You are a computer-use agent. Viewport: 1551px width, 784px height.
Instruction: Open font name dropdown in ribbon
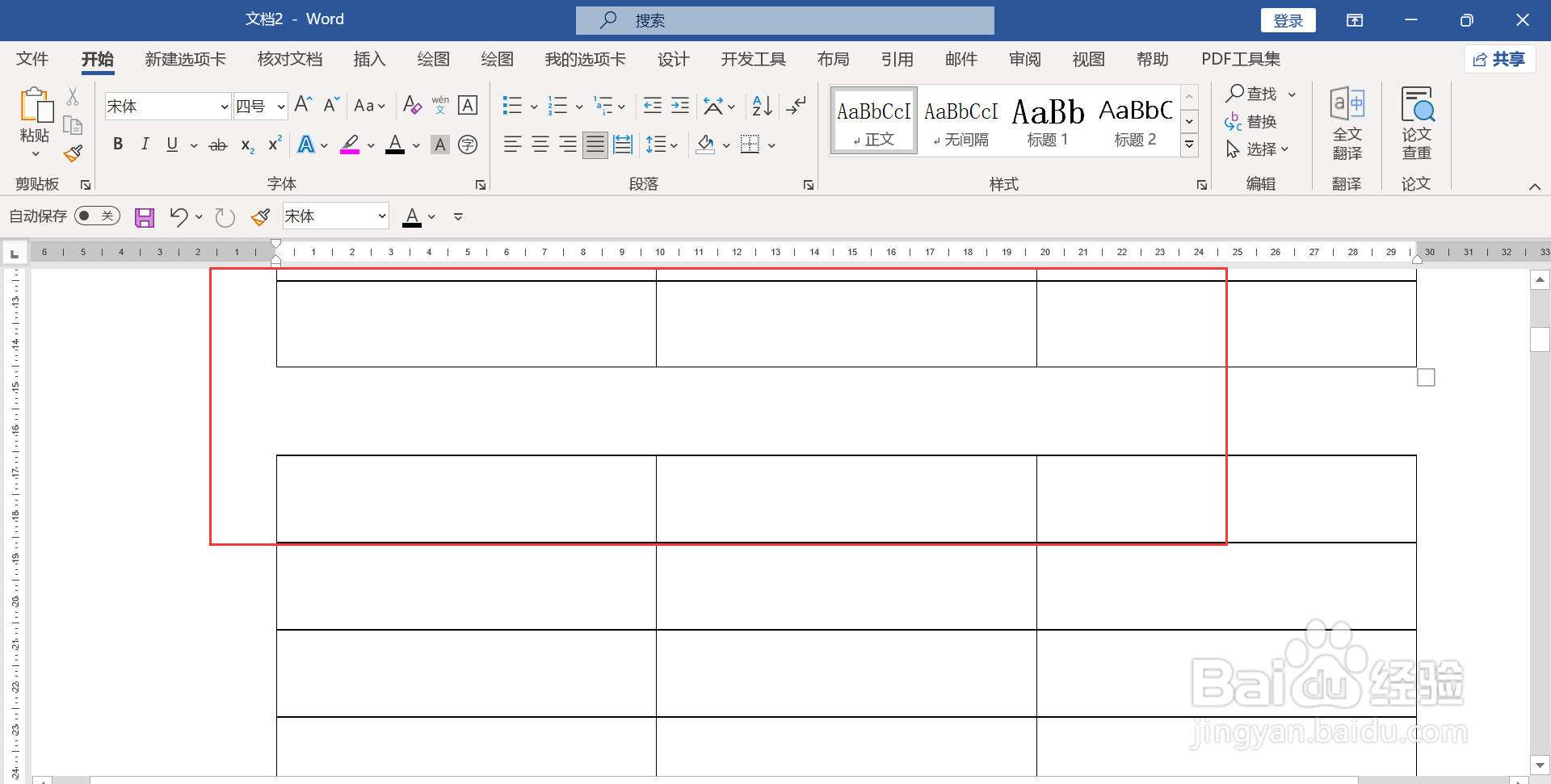(224, 107)
